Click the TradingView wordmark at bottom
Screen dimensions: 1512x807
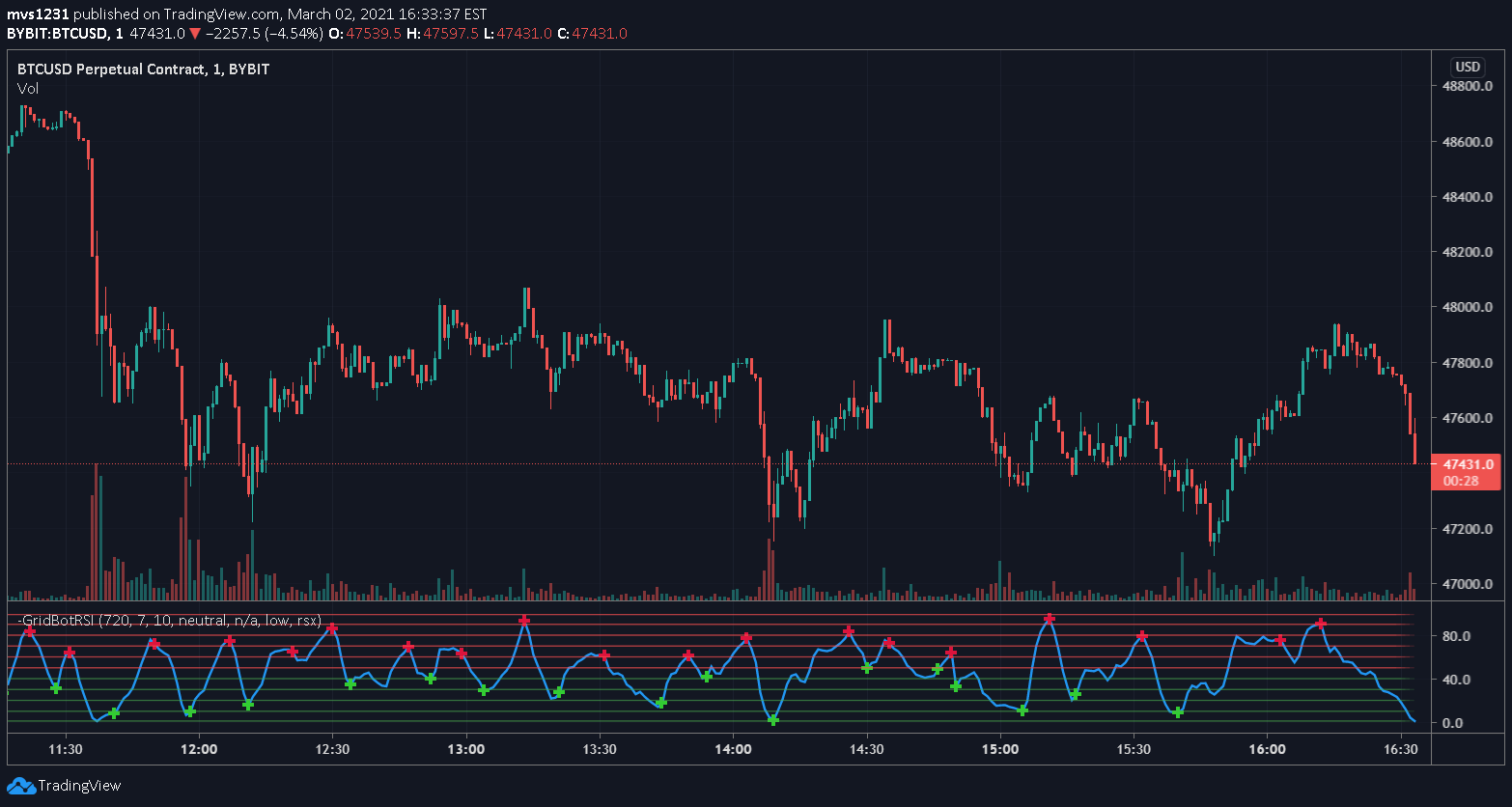[81, 786]
